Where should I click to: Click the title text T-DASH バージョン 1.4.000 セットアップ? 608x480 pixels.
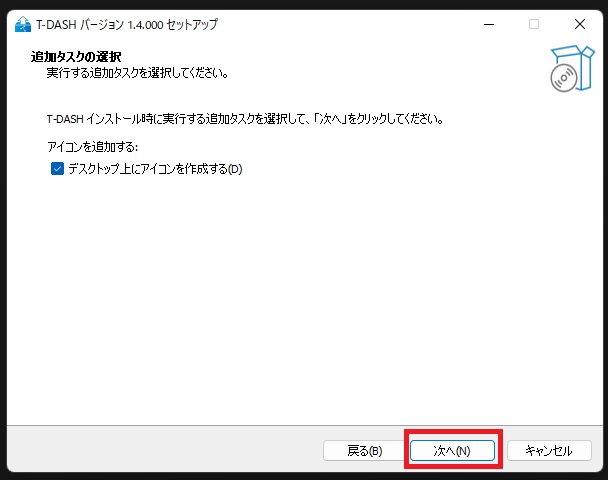(x=127, y=25)
